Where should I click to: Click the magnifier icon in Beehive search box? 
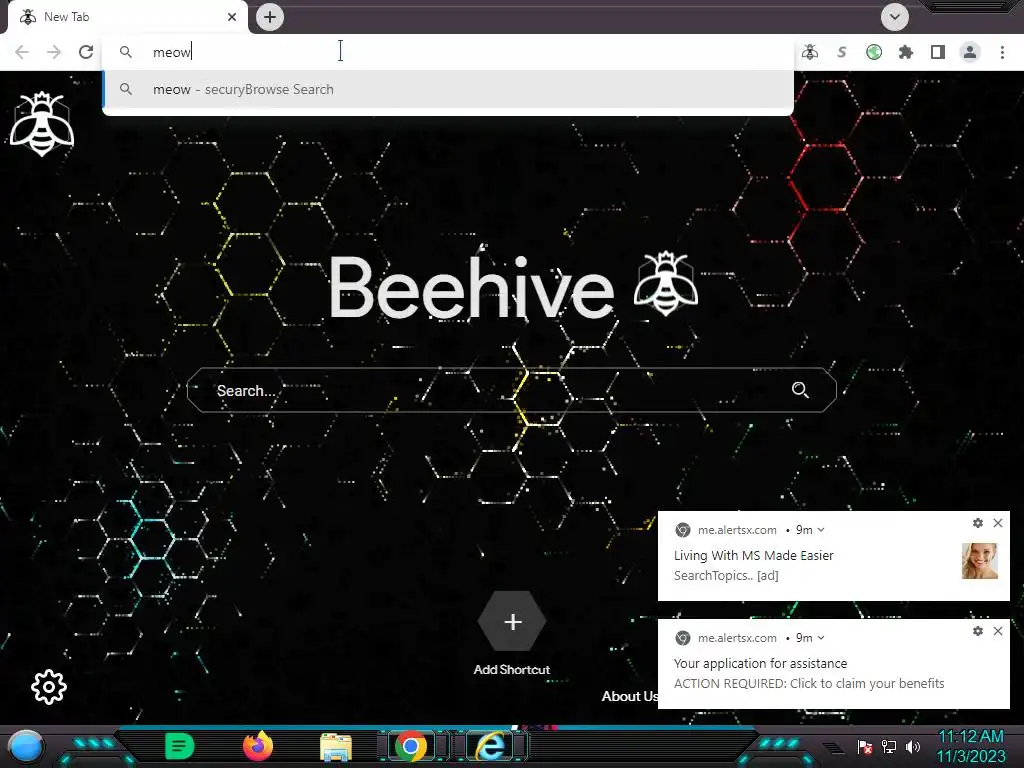pyautogui.click(x=800, y=390)
